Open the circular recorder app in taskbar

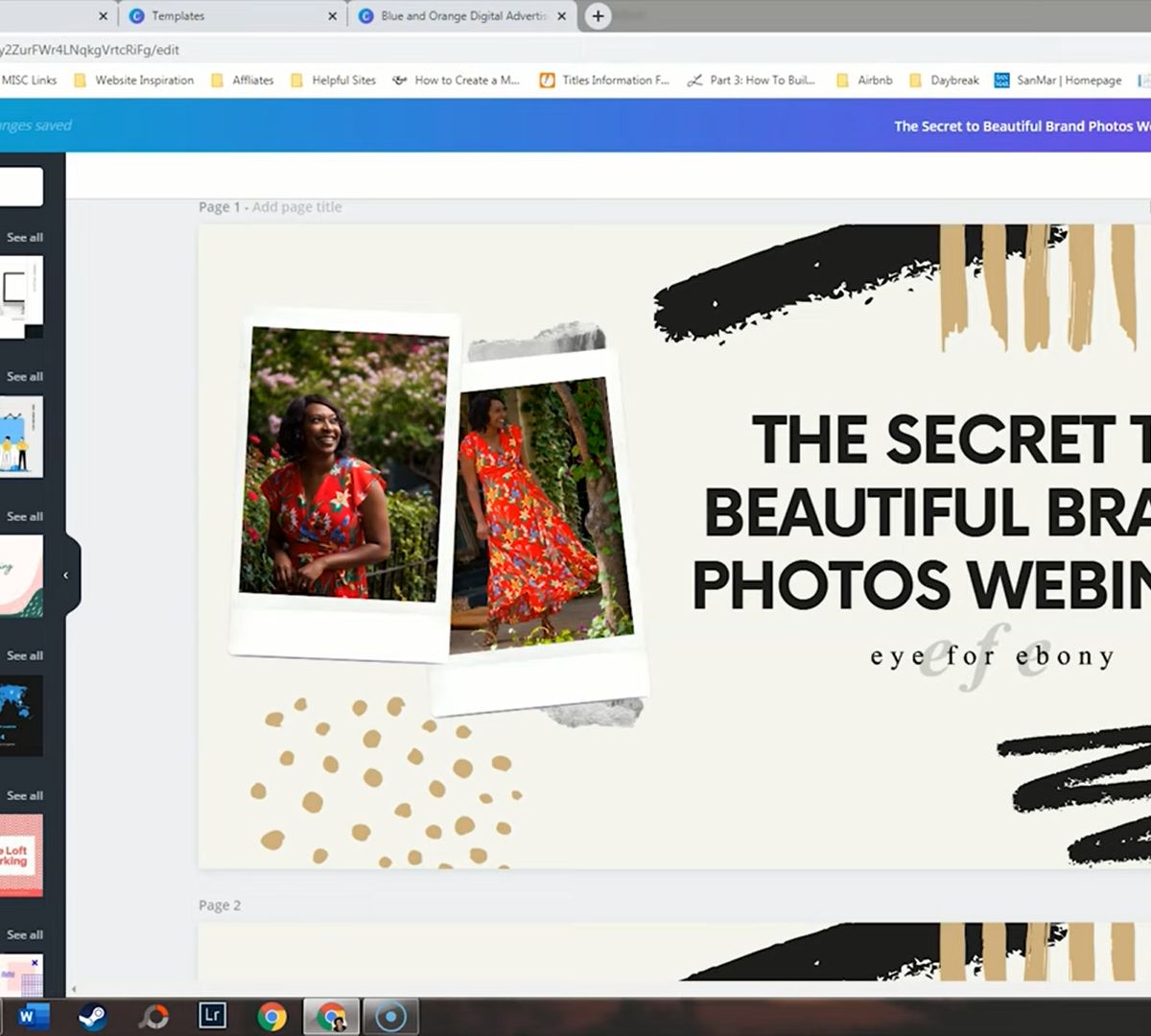tap(390, 1016)
